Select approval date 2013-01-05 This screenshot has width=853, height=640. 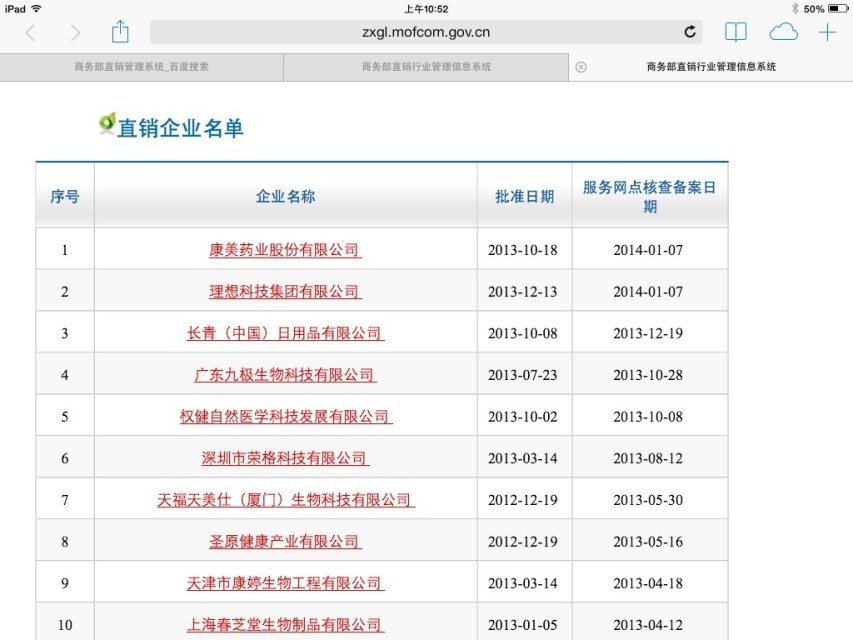tap(523, 625)
